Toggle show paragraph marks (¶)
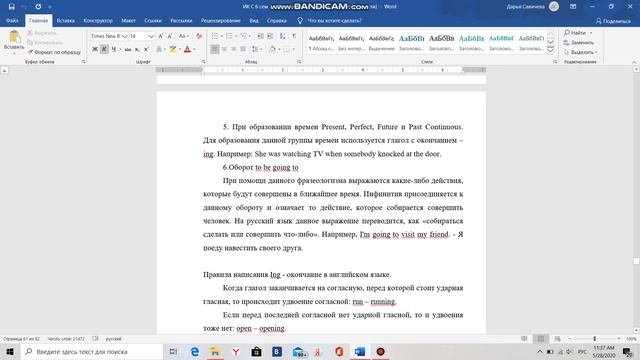The height and width of the screenshot is (360, 640). click(294, 36)
